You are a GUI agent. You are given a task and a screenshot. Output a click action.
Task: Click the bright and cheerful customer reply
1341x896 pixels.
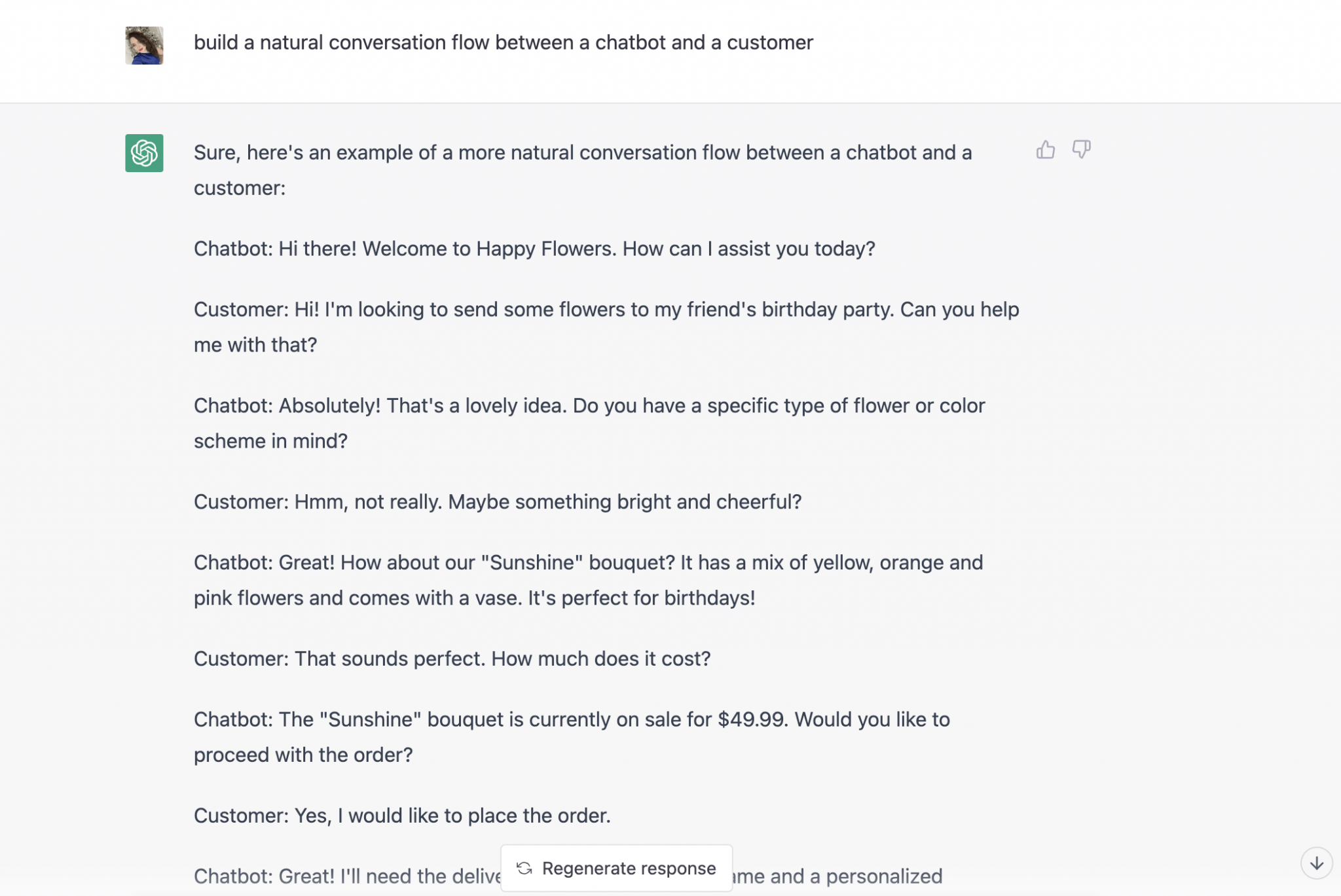498,501
